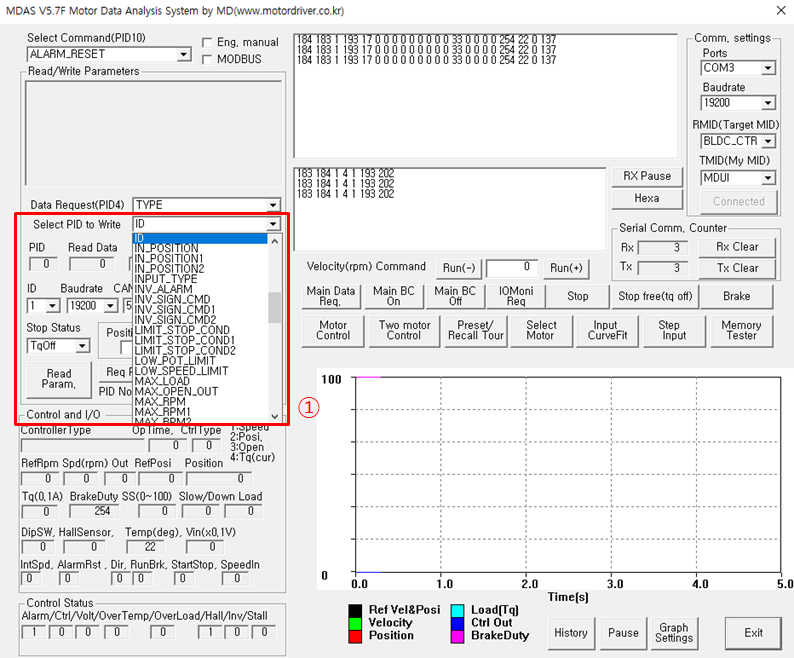
Task: Open the Ports COM3 dropdown
Action: [768, 68]
